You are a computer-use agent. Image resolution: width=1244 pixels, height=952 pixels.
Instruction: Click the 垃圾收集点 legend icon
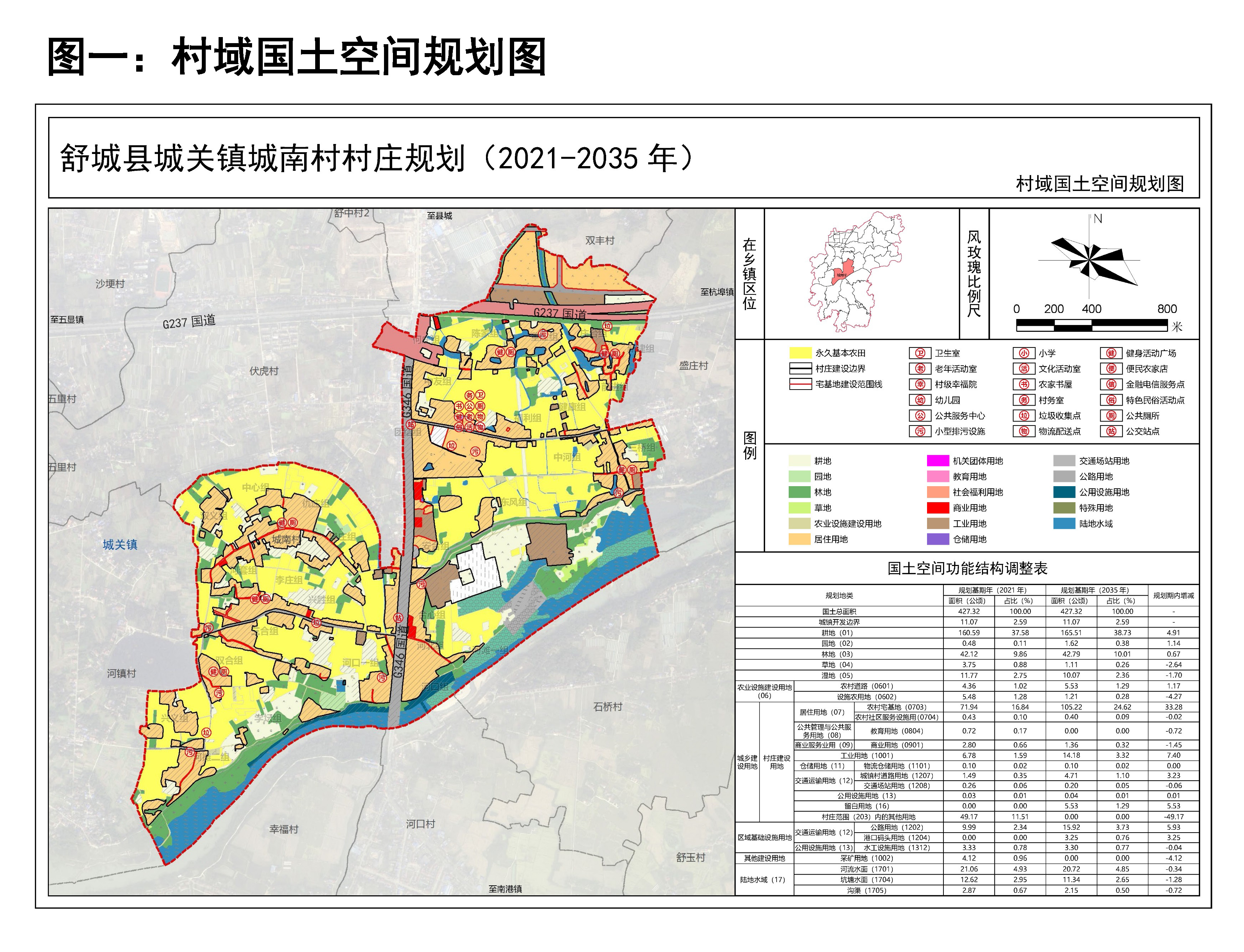[1024, 415]
